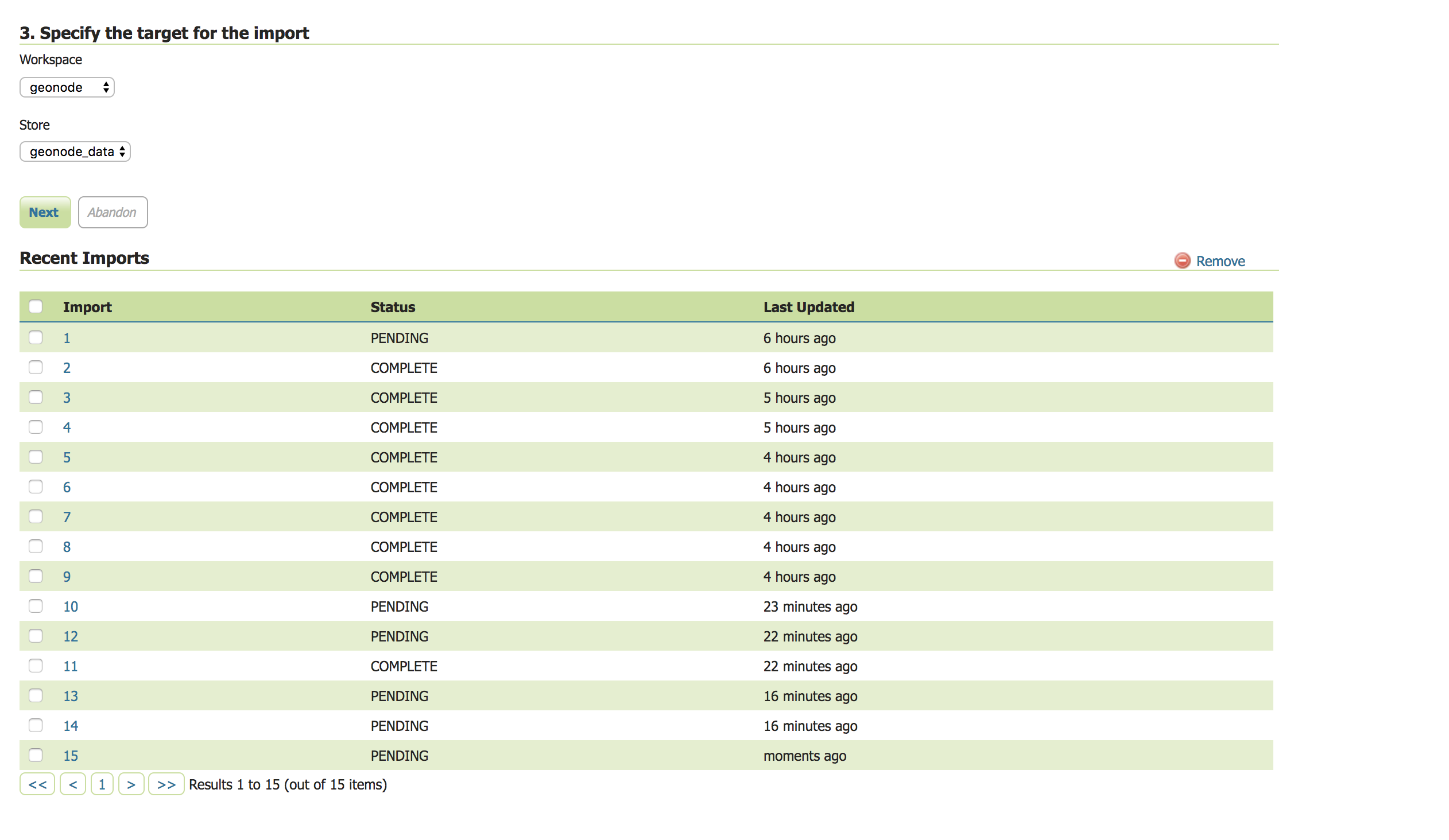Open import 12 details
Image resolution: width=1449 pixels, height=840 pixels.
(70, 636)
